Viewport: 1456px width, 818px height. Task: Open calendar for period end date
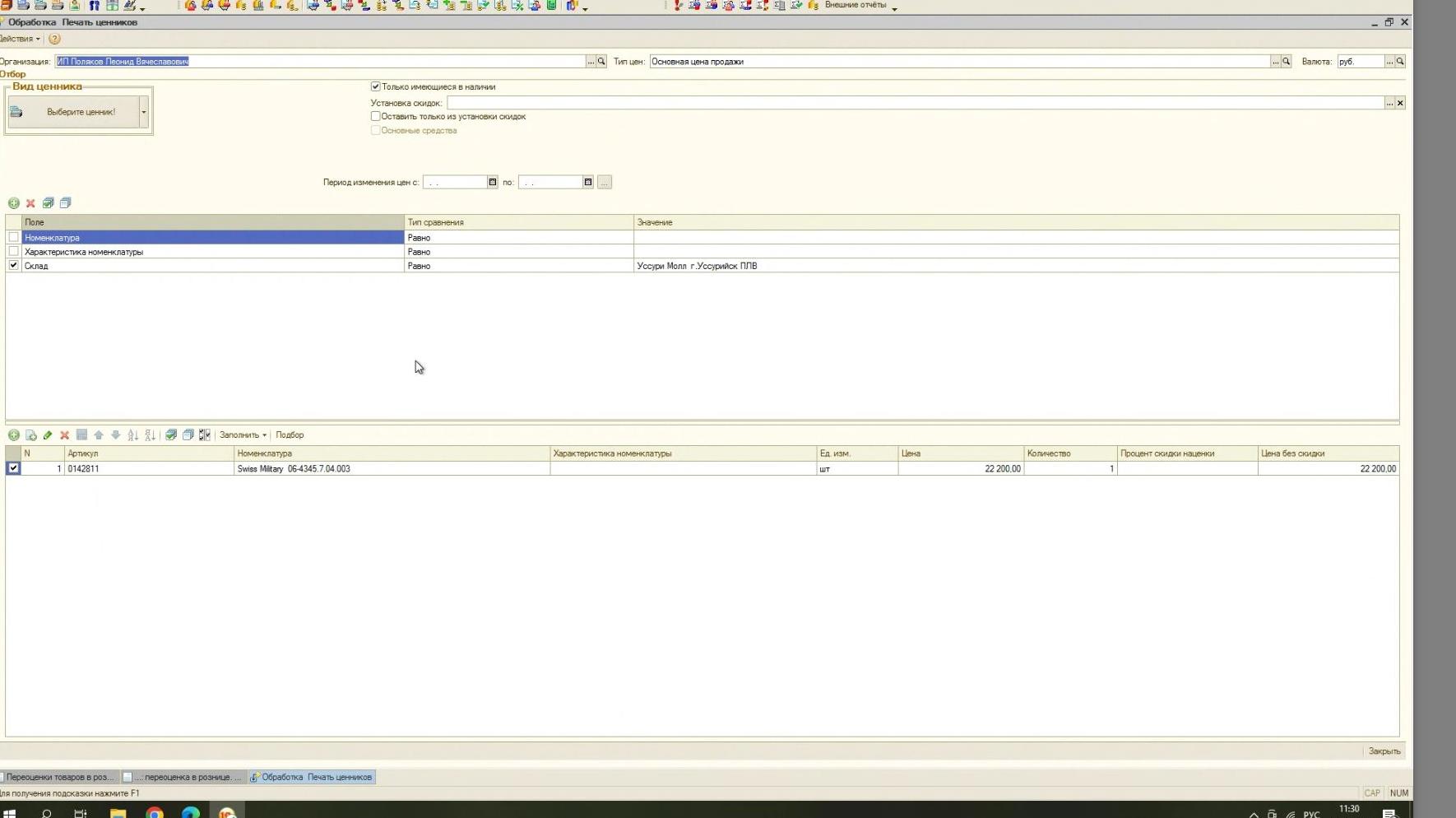tap(588, 183)
